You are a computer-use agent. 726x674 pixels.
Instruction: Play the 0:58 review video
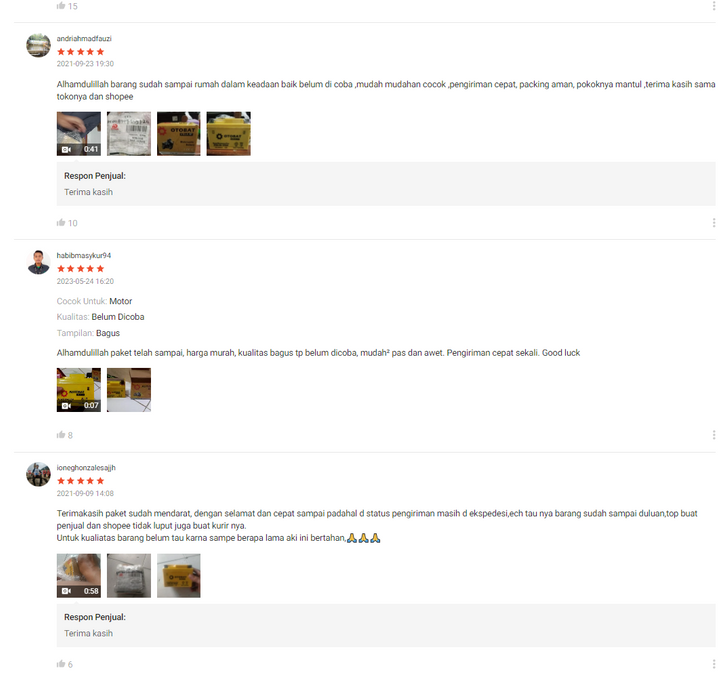pos(79,575)
